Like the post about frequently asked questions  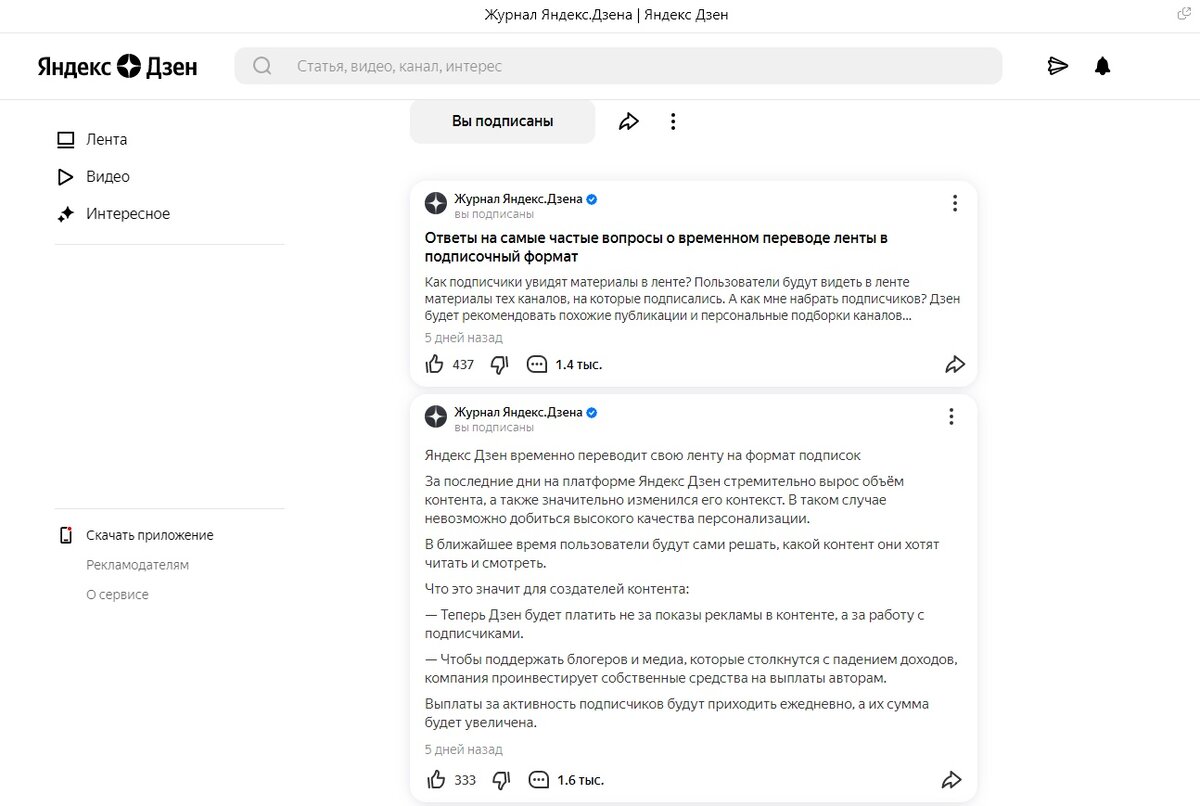(x=434, y=364)
